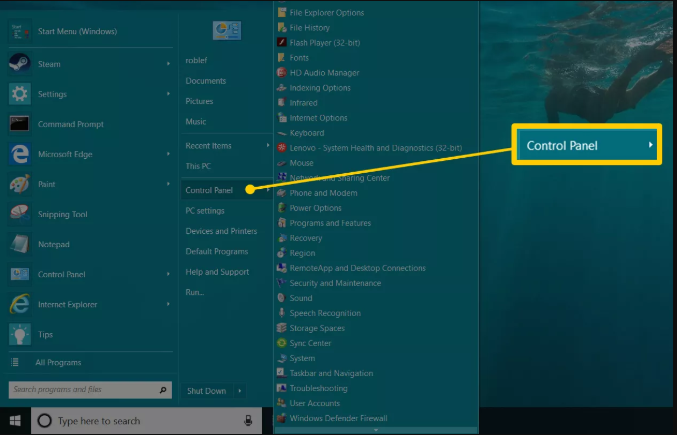Open Pictures from right column
677x435 pixels.
[199, 101]
